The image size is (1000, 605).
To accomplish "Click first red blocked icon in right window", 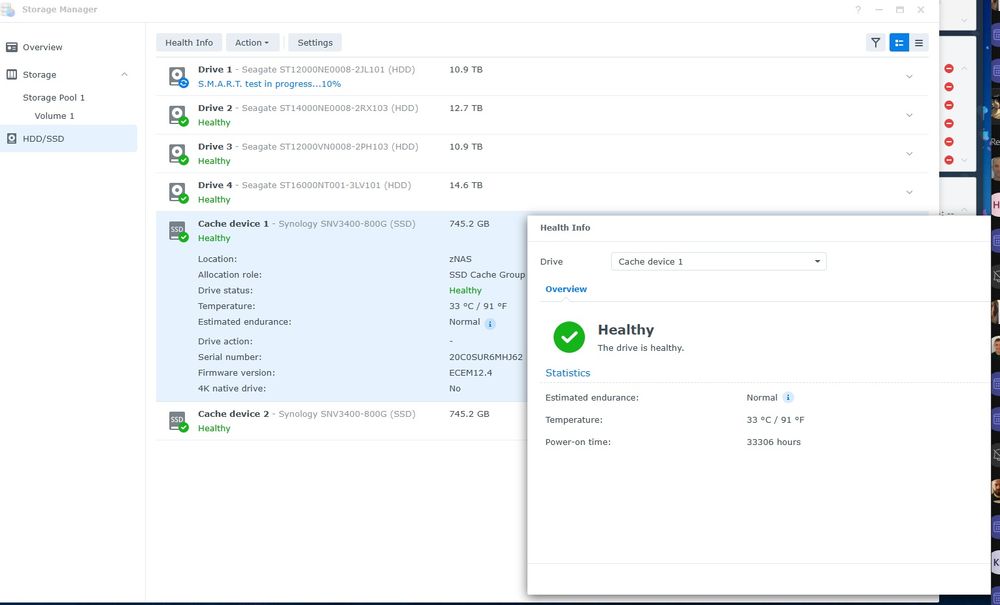I will (x=949, y=68).
